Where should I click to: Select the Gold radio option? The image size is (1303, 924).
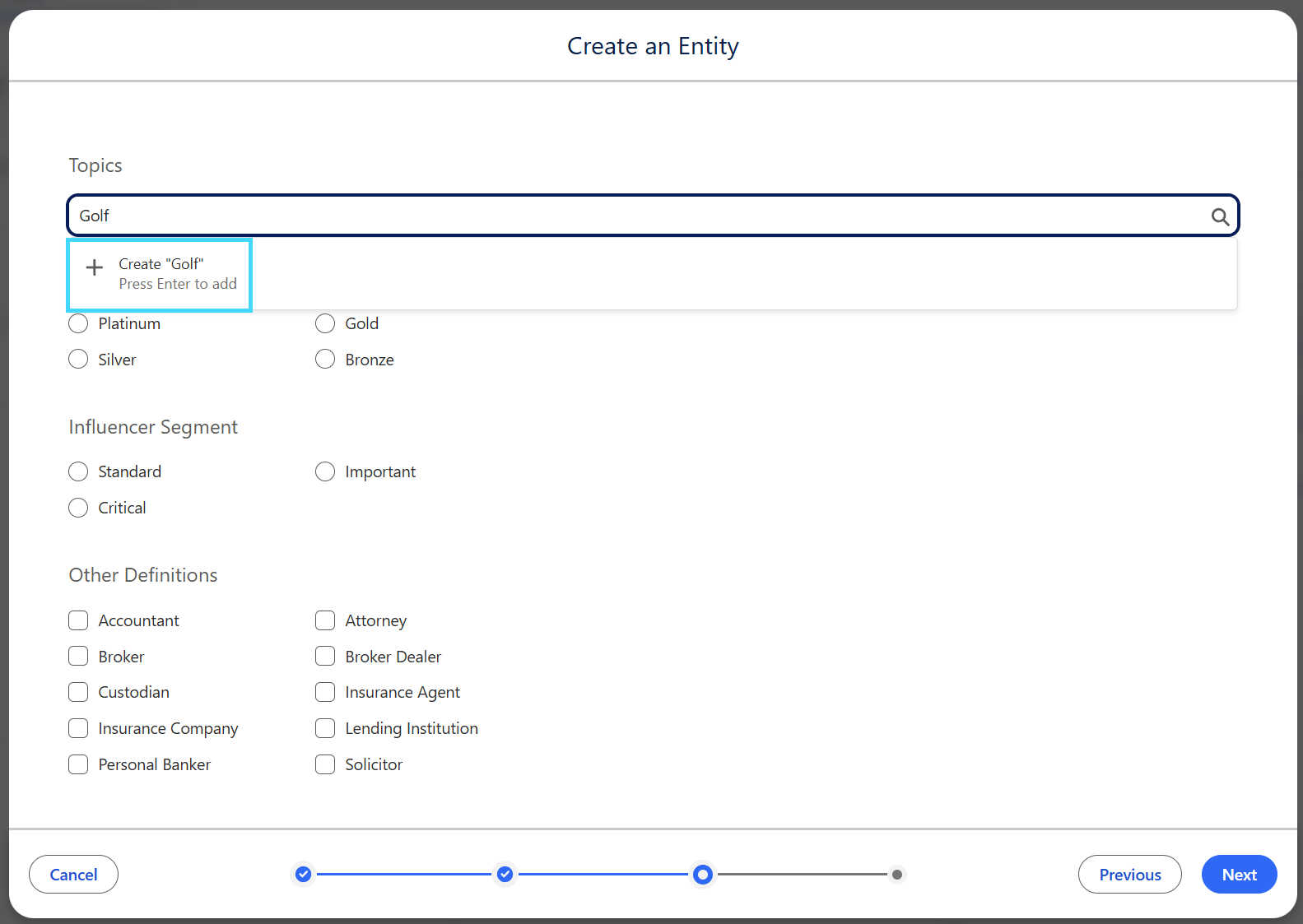pos(325,323)
